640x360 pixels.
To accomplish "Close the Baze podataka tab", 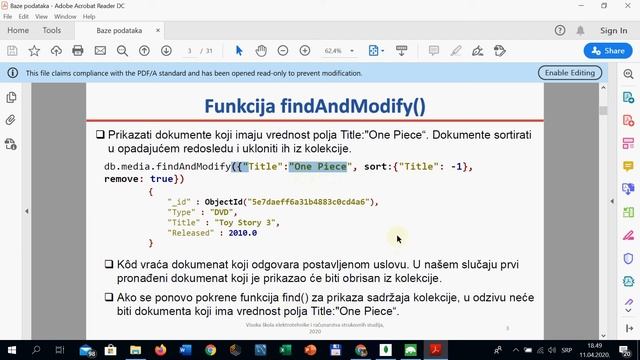I will coord(158,30).
